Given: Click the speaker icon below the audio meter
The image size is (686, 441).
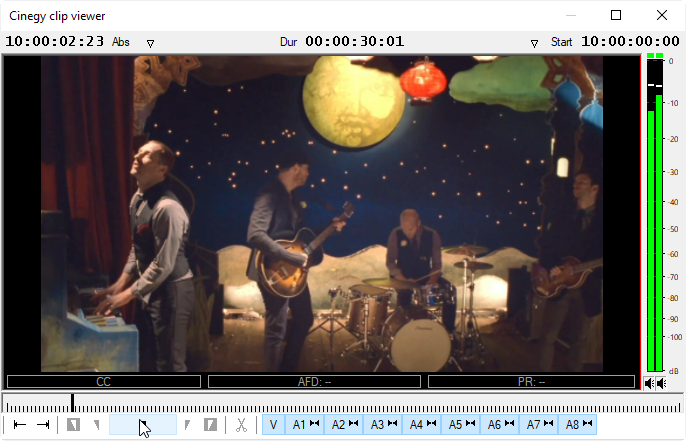Looking at the screenshot, I should coord(655,383).
